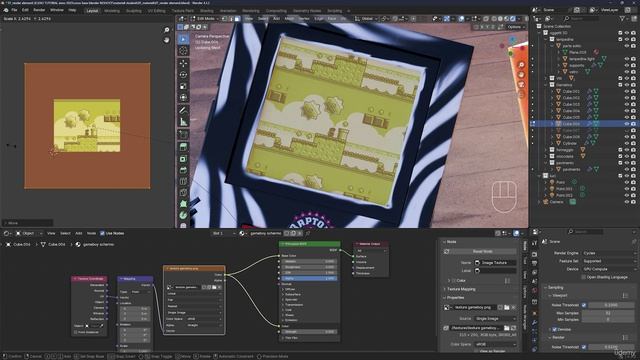Toggle the Use Nodes checkbox
Screen dimensions: 640x360
click(102, 233)
